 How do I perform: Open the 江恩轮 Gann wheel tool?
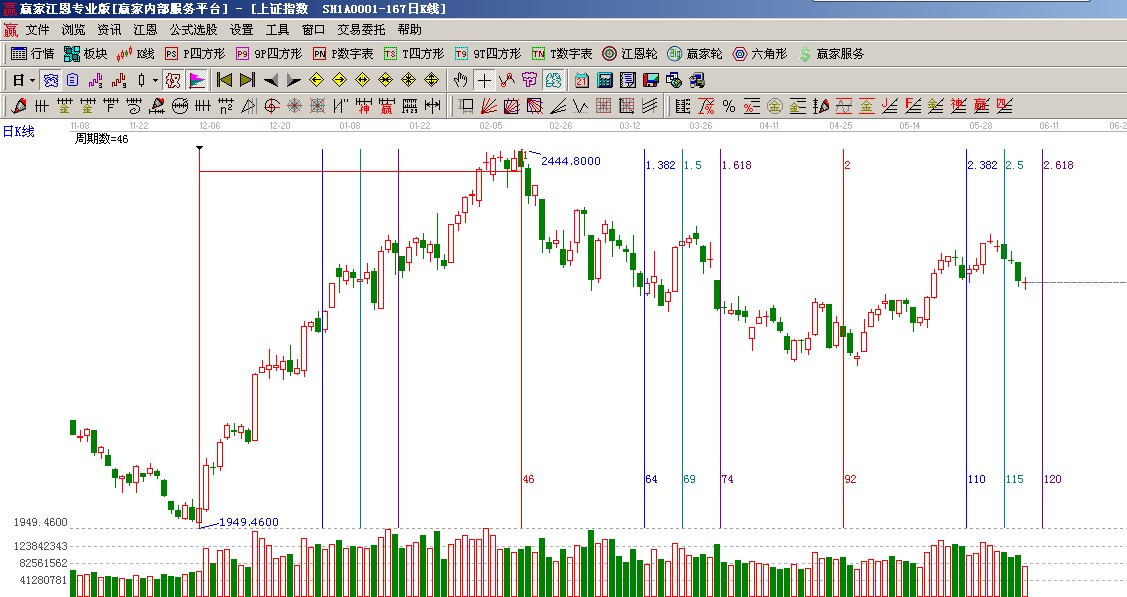(x=630, y=54)
